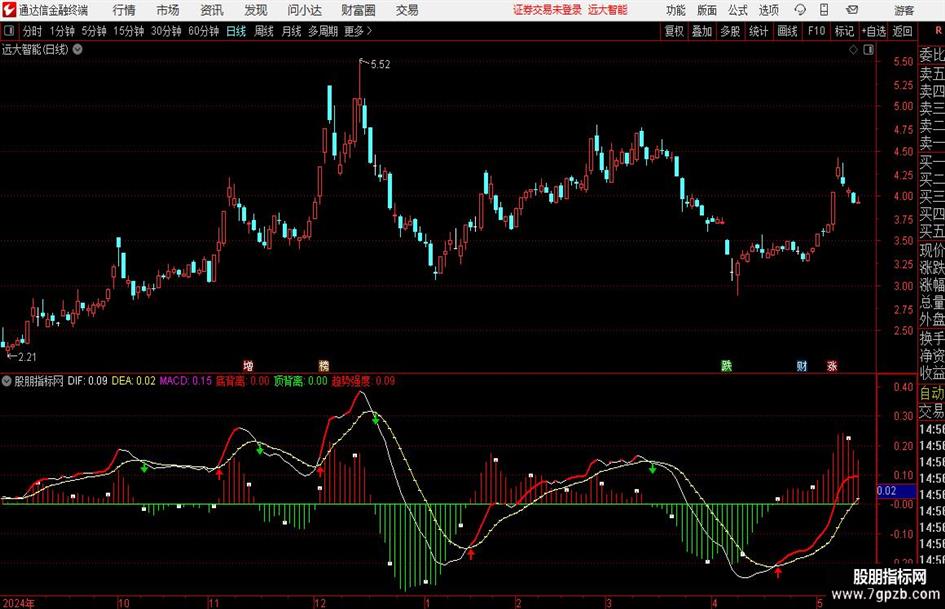Image resolution: width=945 pixels, height=609 pixels.
Task: Toggle the left sidebar panel icon
Action: click(9, 31)
